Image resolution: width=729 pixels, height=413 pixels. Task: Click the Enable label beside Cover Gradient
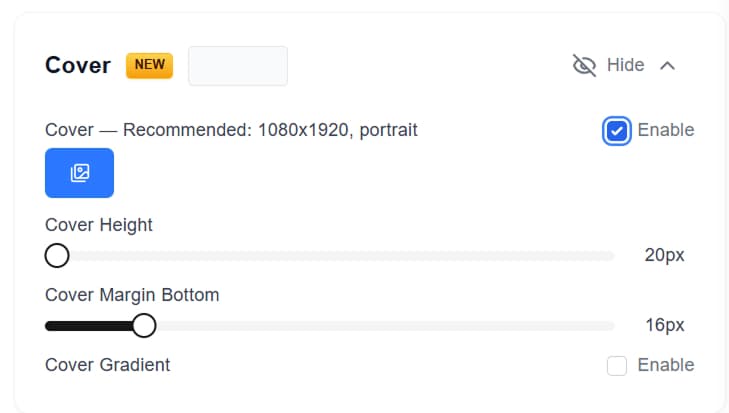click(665, 365)
